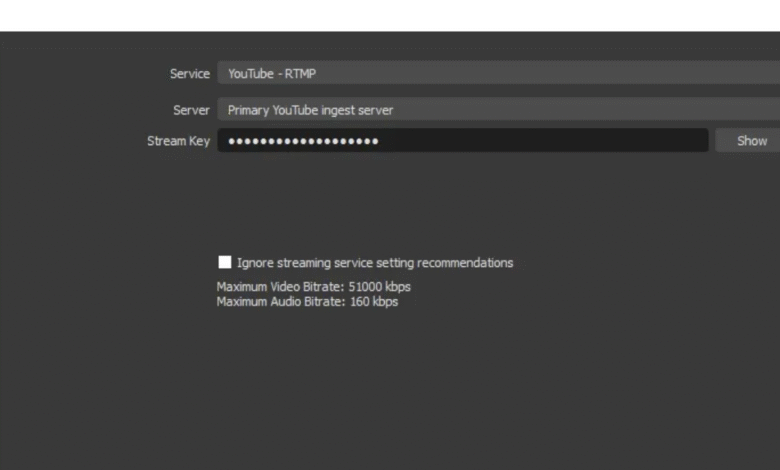Viewport: 780px width, 470px height.
Task: Click the word recommendations beside the checkbox
Action: click(465, 263)
